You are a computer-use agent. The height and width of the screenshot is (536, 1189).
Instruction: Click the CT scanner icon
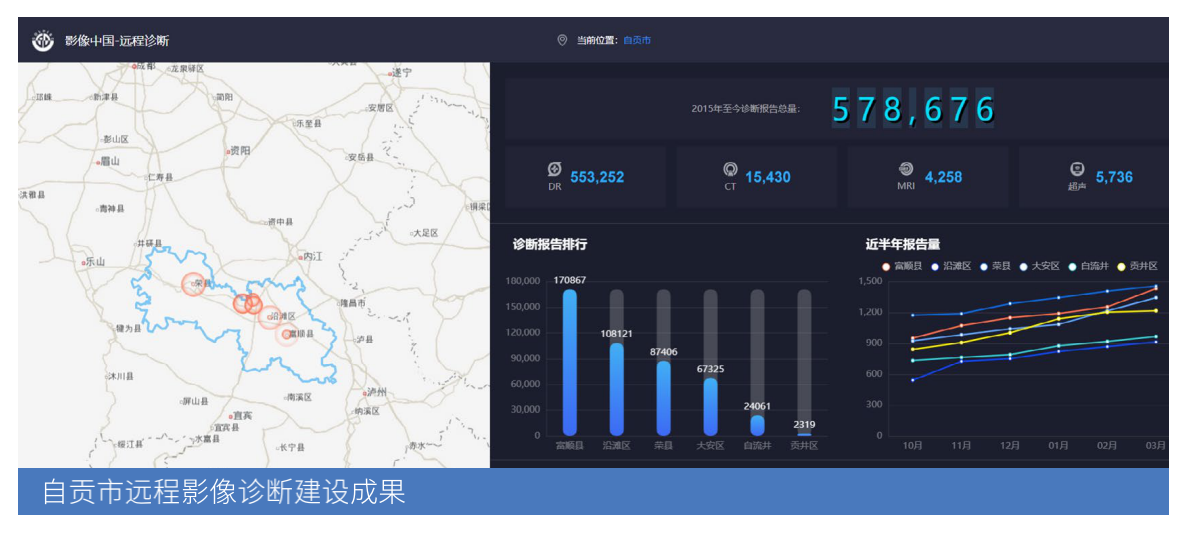(x=730, y=170)
